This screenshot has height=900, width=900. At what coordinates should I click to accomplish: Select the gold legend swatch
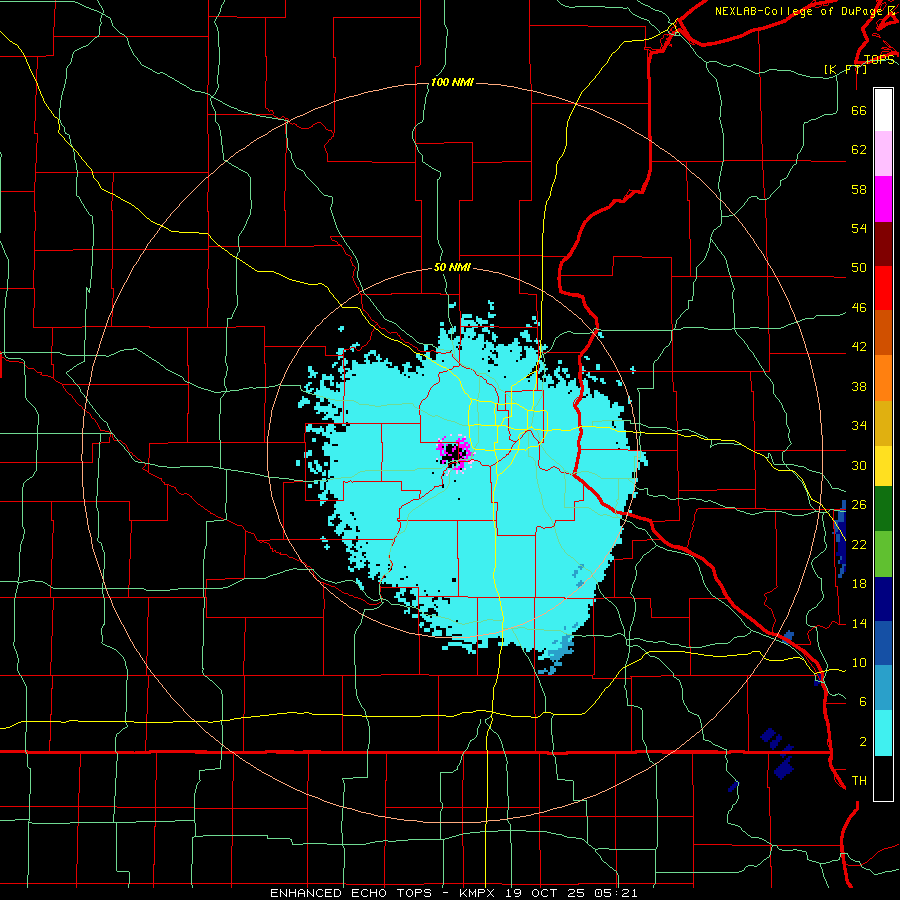(883, 423)
